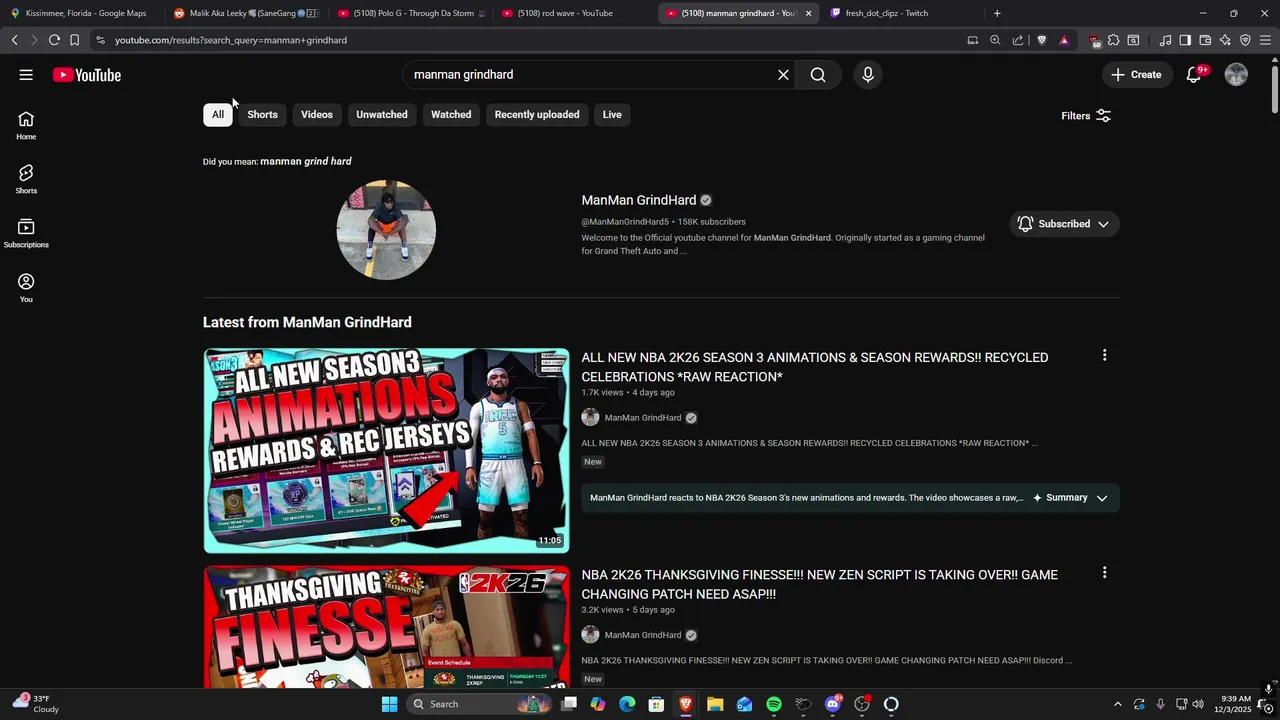Select the Unwatched filter chip
This screenshot has height=720, width=1280.
pos(382,114)
